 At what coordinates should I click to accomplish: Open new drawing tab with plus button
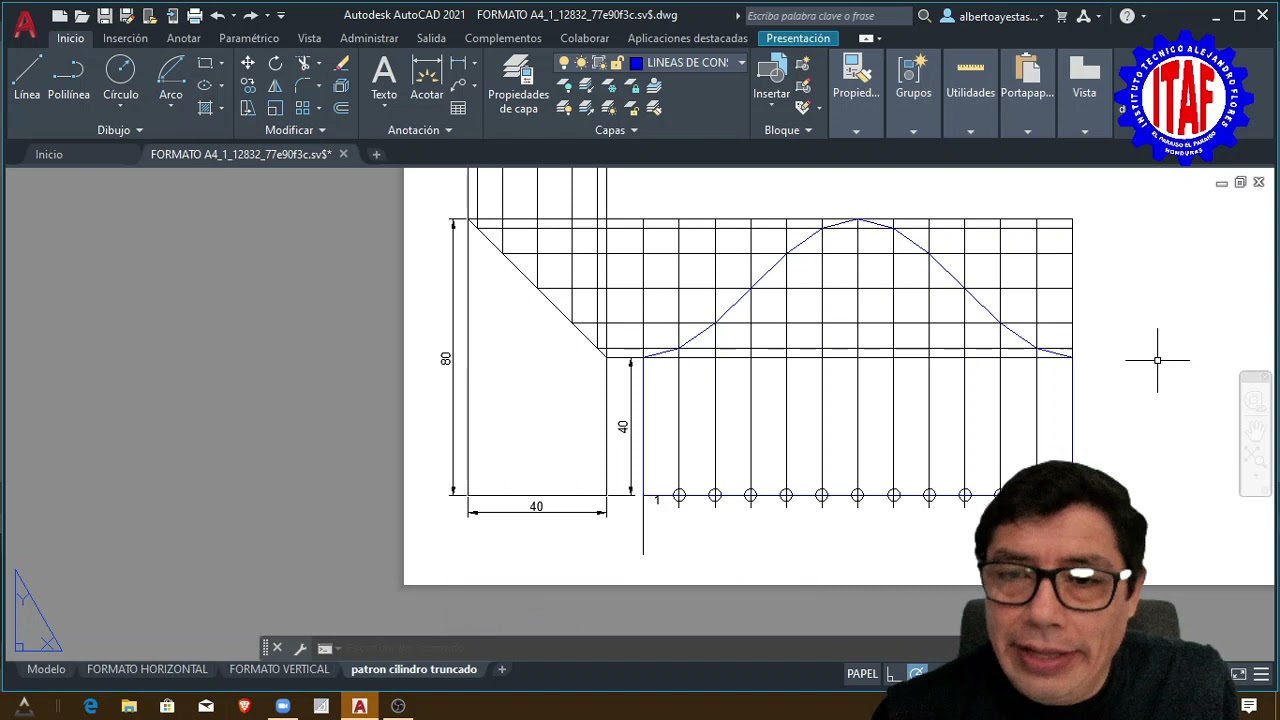[x=376, y=154]
